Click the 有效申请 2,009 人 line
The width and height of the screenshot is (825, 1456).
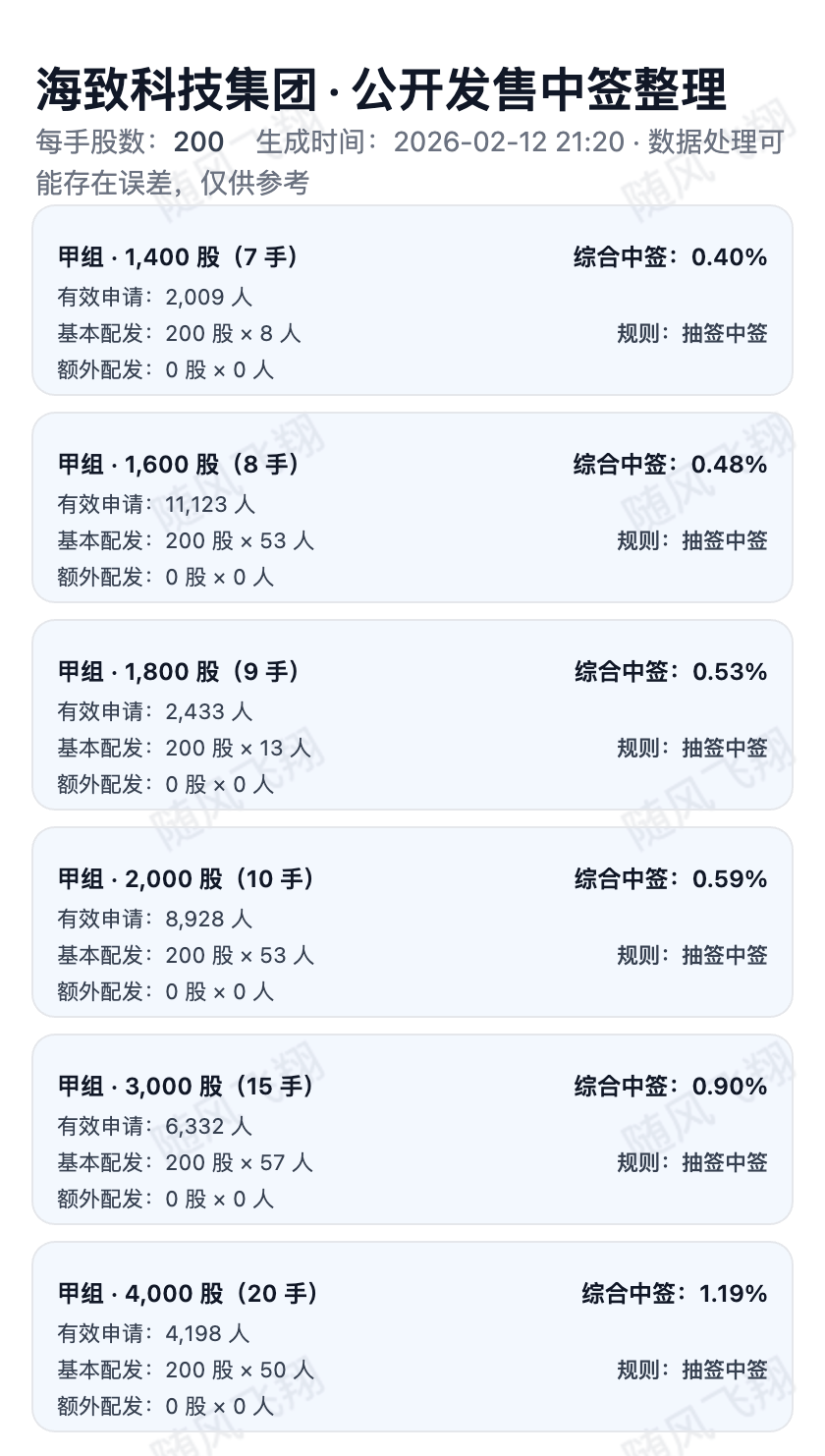(x=155, y=297)
